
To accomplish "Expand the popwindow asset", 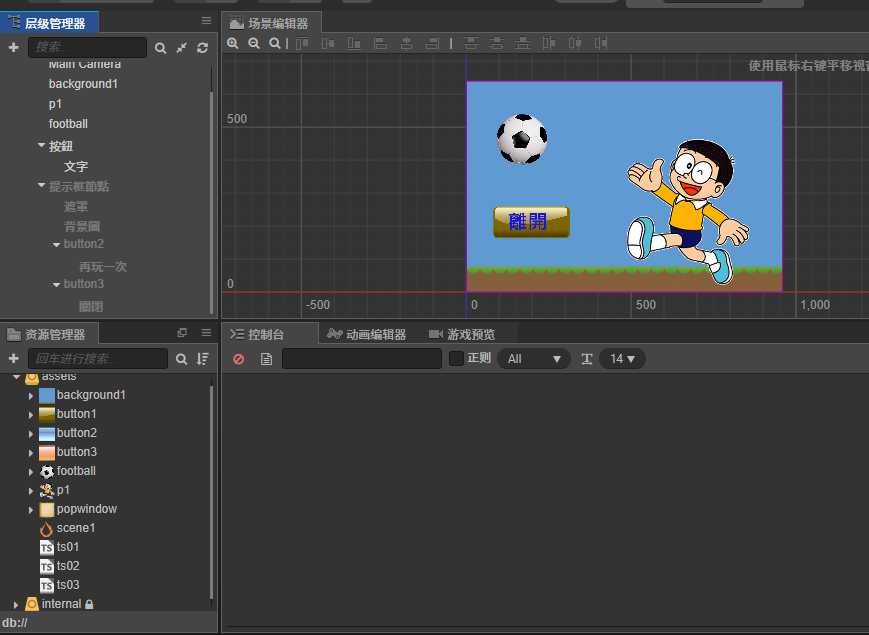I will click(x=31, y=510).
